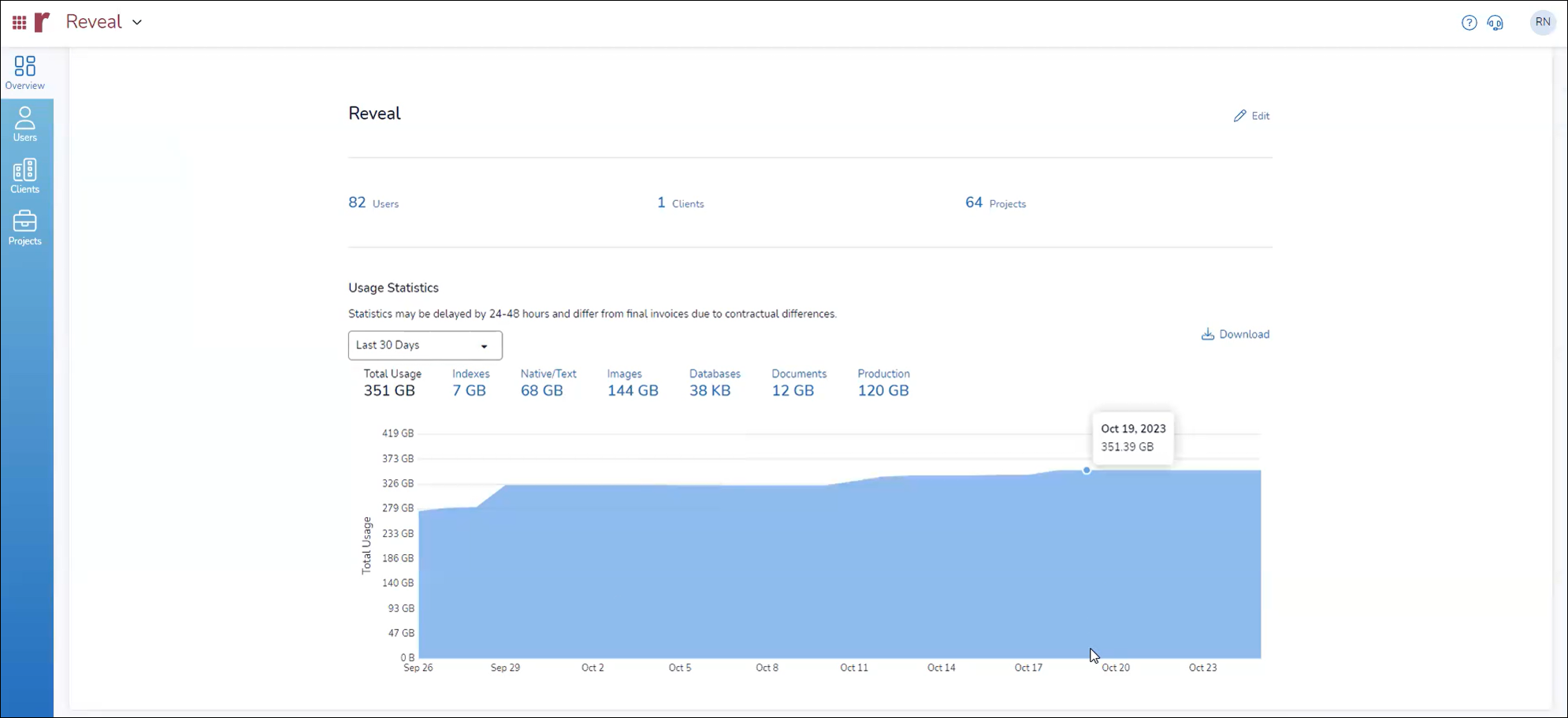Click the 'Oct 11' axis label

(x=854, y=668)
